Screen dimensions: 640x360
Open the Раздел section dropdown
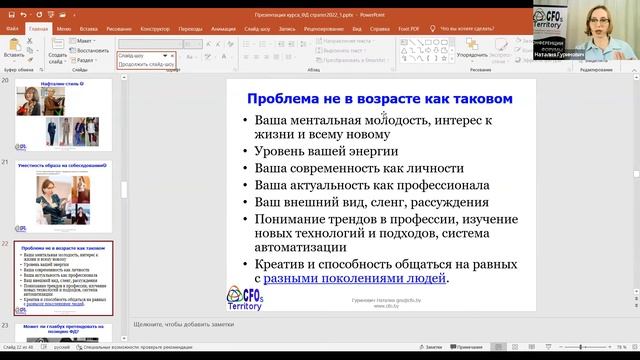(84, 60)
